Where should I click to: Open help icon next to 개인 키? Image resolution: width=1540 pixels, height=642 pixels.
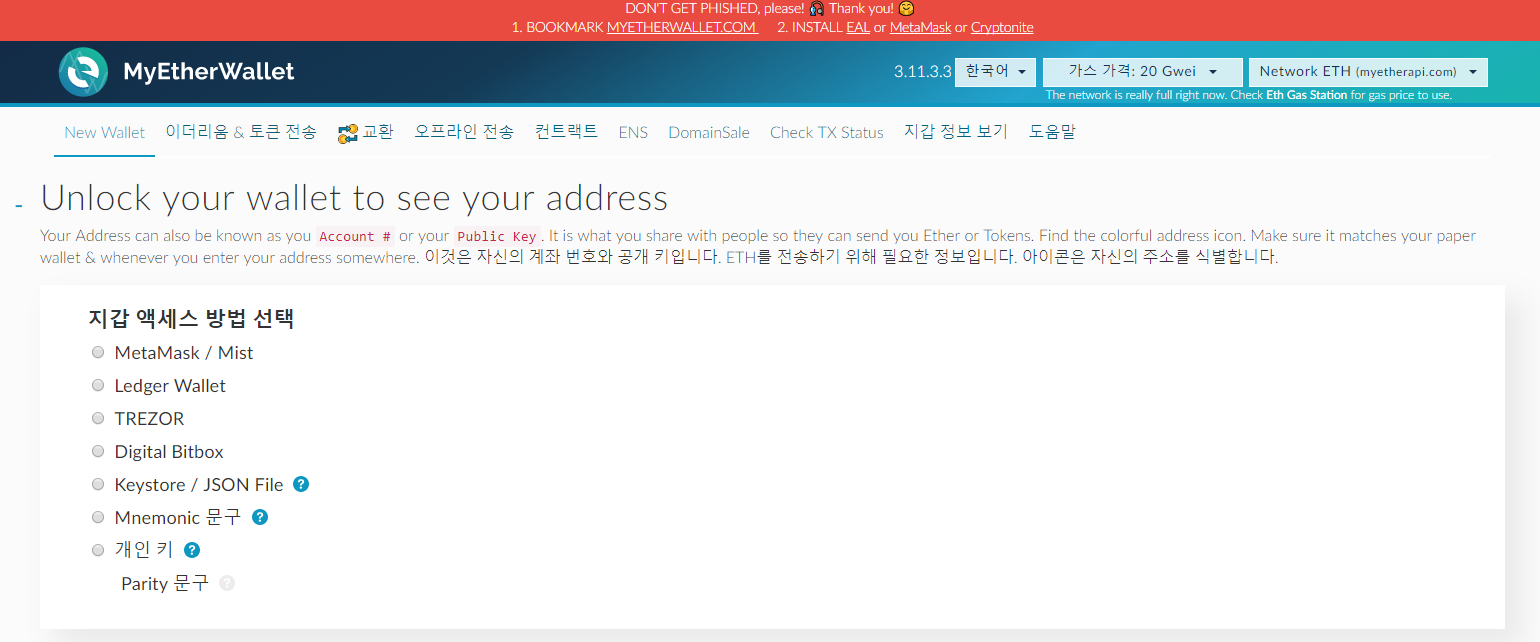tap(192, 550)
